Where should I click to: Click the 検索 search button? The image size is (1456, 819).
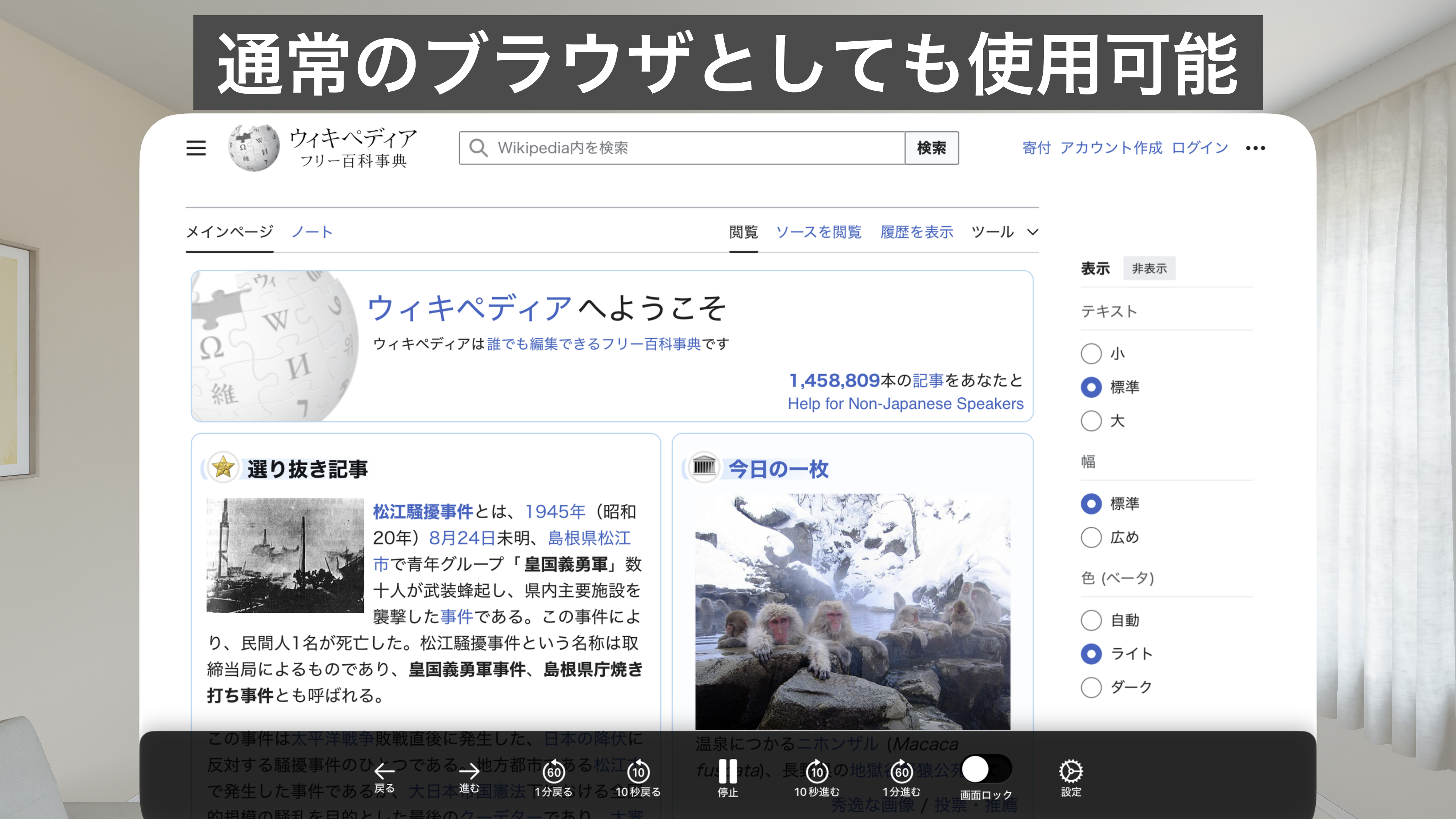[932, 148]
